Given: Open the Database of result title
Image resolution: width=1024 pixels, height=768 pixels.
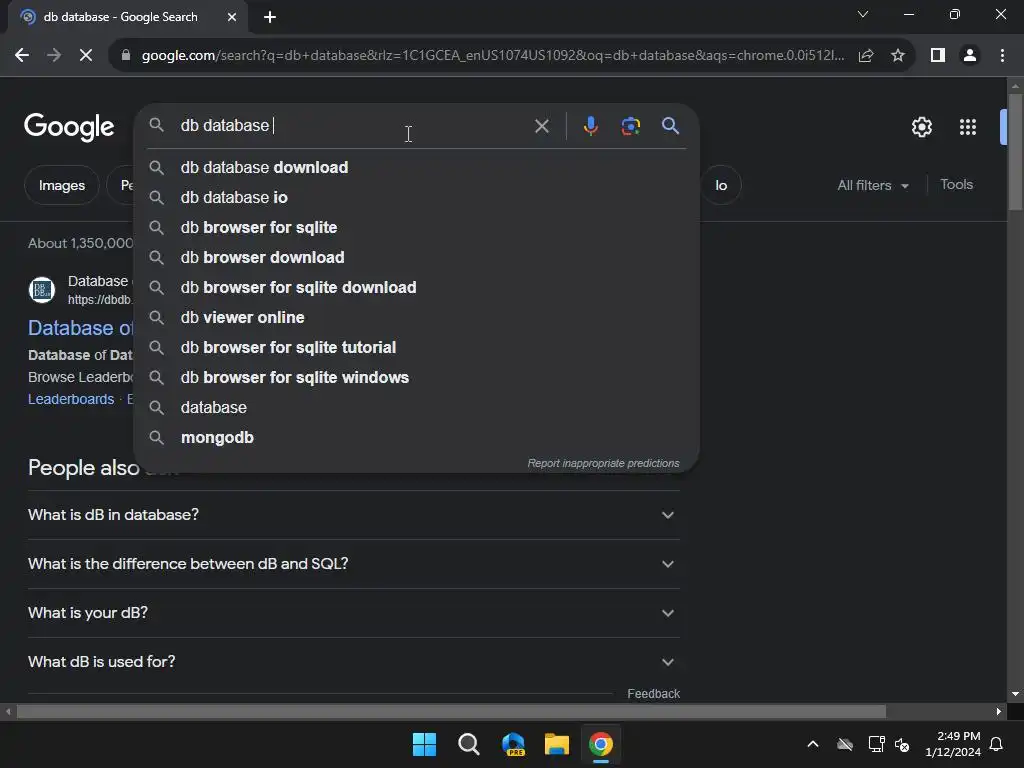Looking at the screenshot, I should (80, 328).
